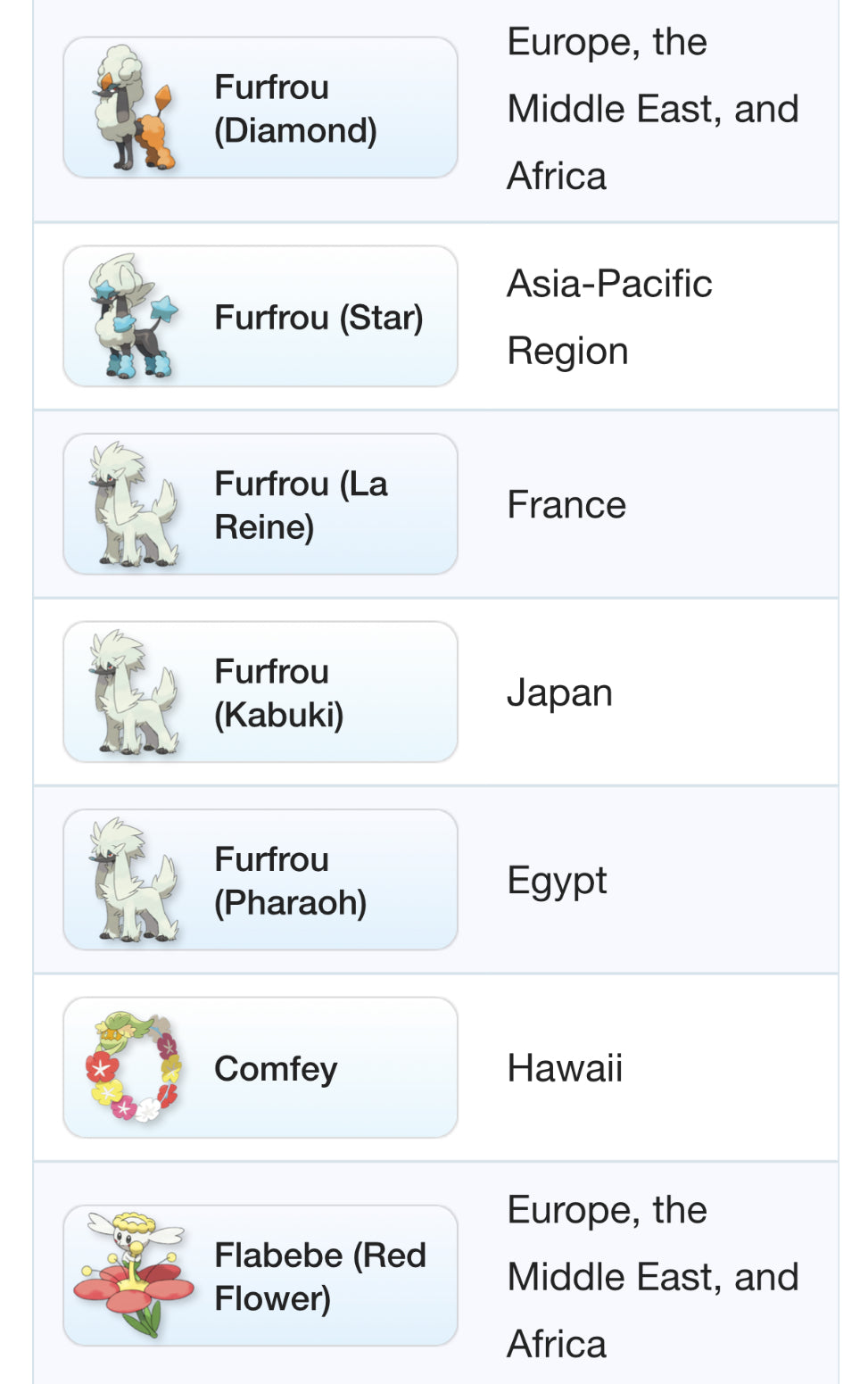Open the Furfrou (Kabuki) name link
The height and width of the screenshot is (1384, 868).
point(278,693)
